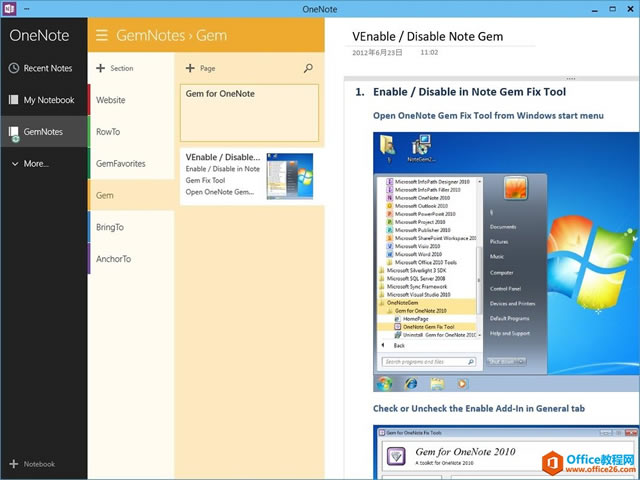Image resolution: width=640 pixels, height=480 pixels.
Task: Click the OneNote title in sidebar
Action: [x=39, y=36]
